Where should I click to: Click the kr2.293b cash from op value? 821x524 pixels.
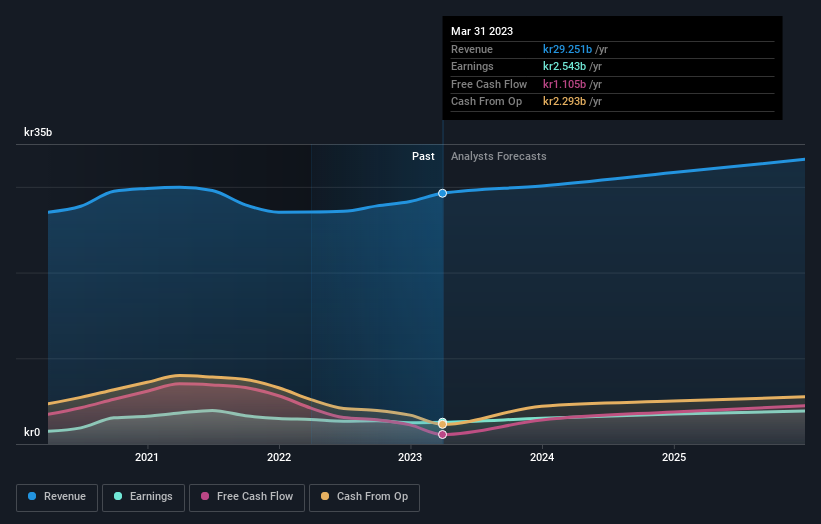click(x=564, y=102)
